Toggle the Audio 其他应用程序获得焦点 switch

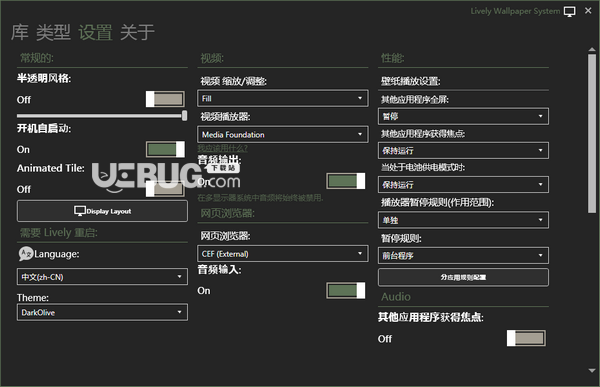click(526, 338)
